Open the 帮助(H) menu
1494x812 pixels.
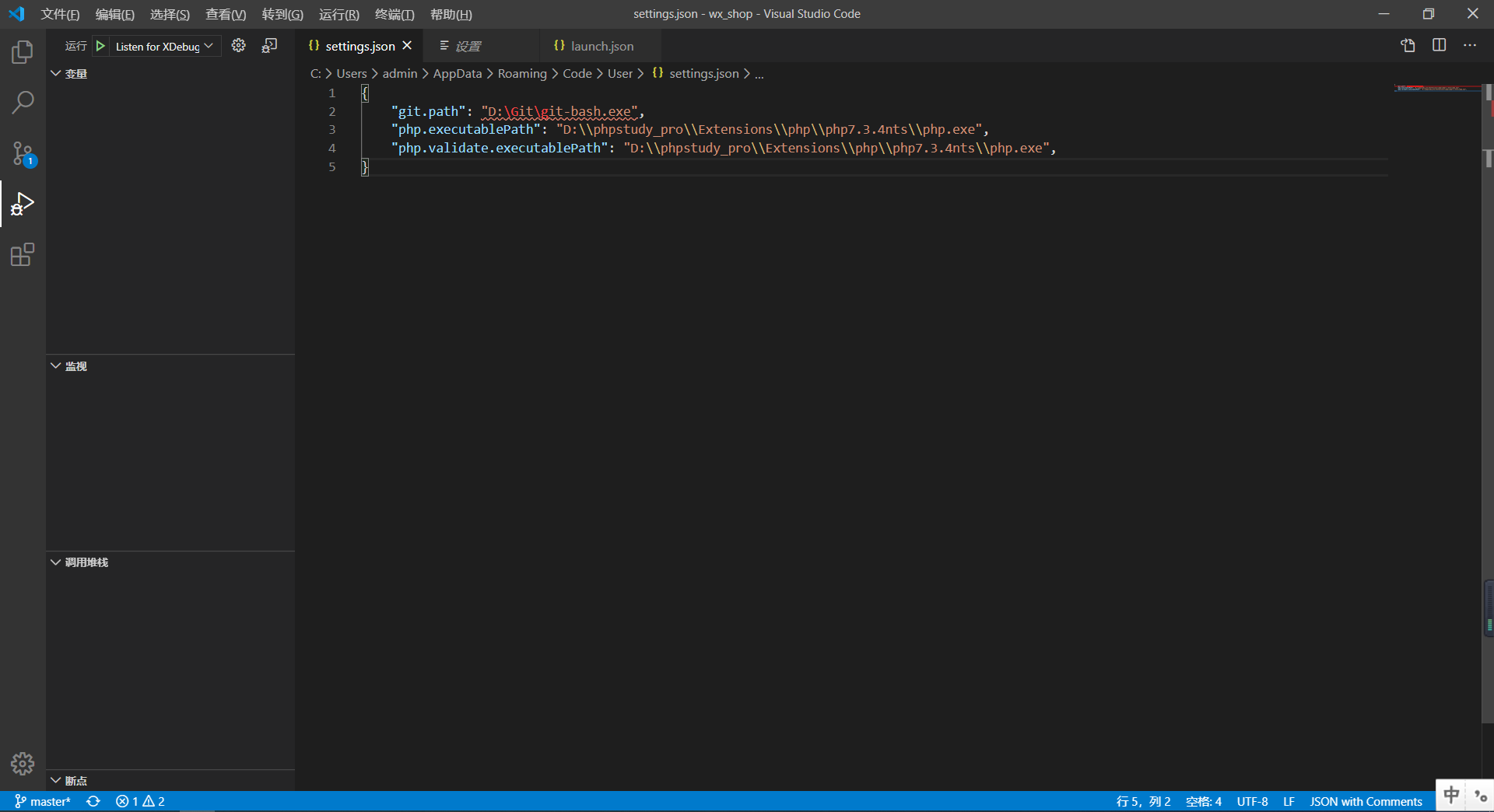pos(451,14)
